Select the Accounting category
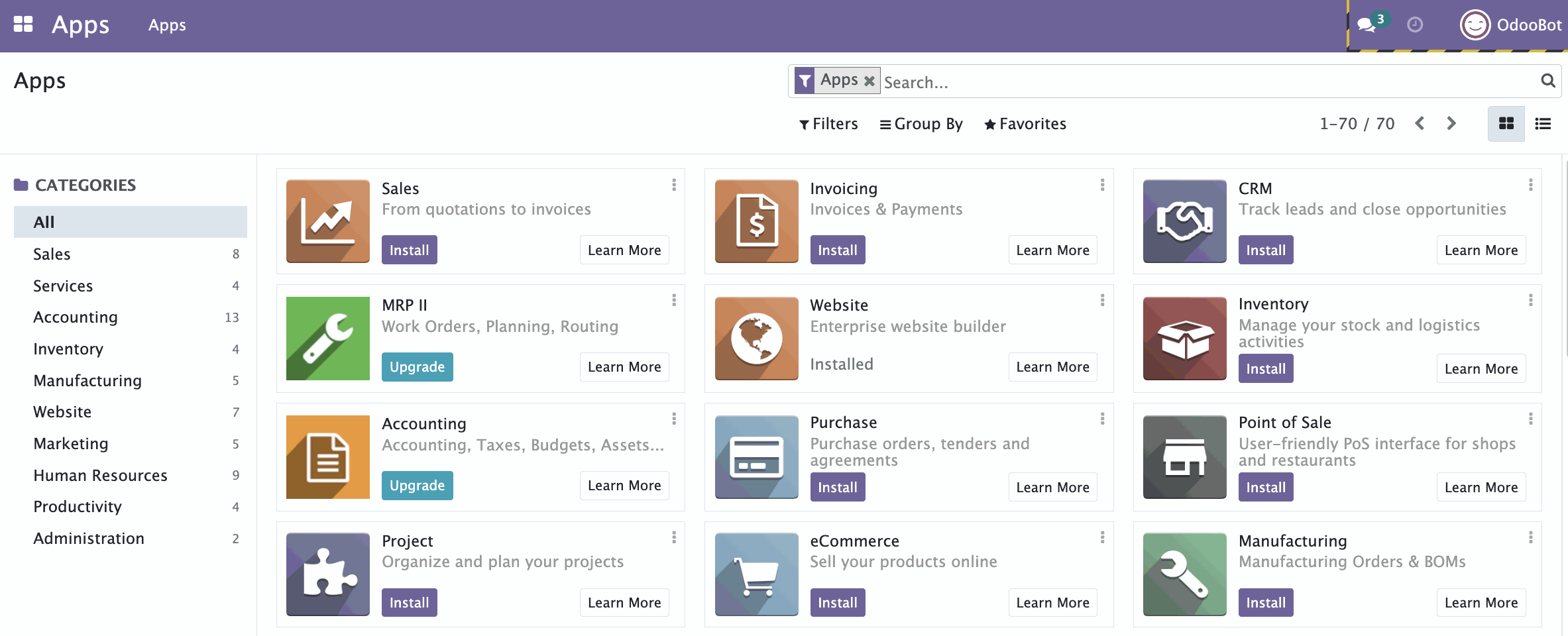The image size is (1568, 636). coord(131,317)
